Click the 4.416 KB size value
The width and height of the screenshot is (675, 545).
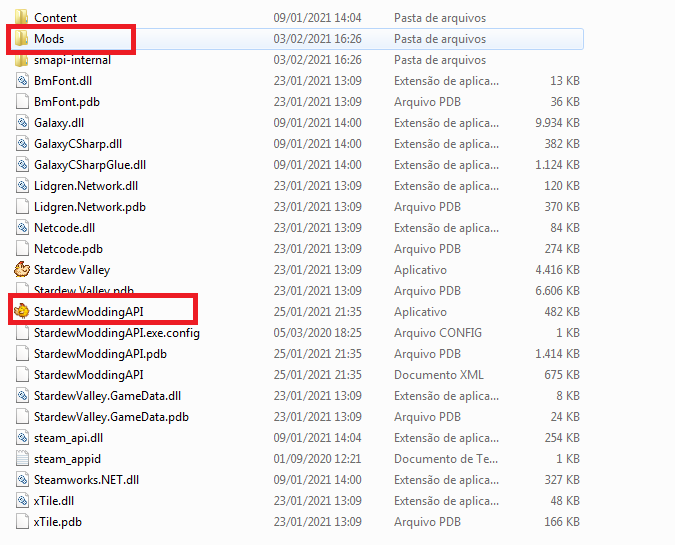[557, 270]
